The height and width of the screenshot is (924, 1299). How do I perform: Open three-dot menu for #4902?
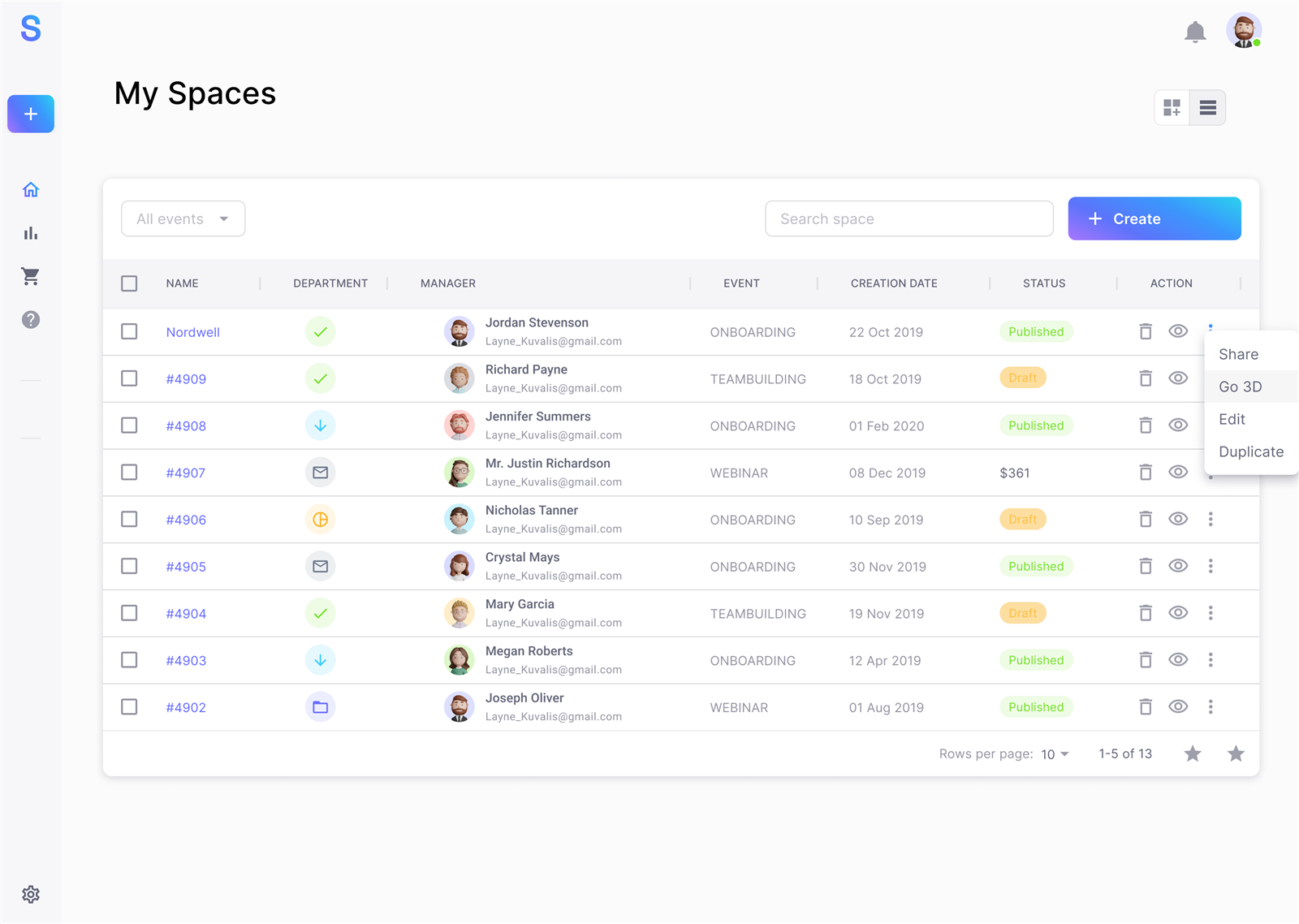1211,707
